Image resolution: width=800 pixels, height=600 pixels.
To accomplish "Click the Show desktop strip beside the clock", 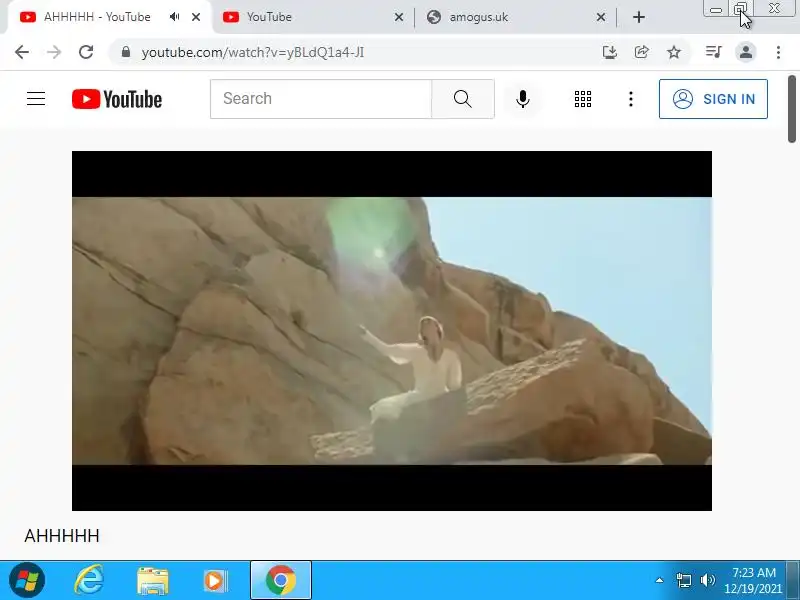I will click(793, 580).
